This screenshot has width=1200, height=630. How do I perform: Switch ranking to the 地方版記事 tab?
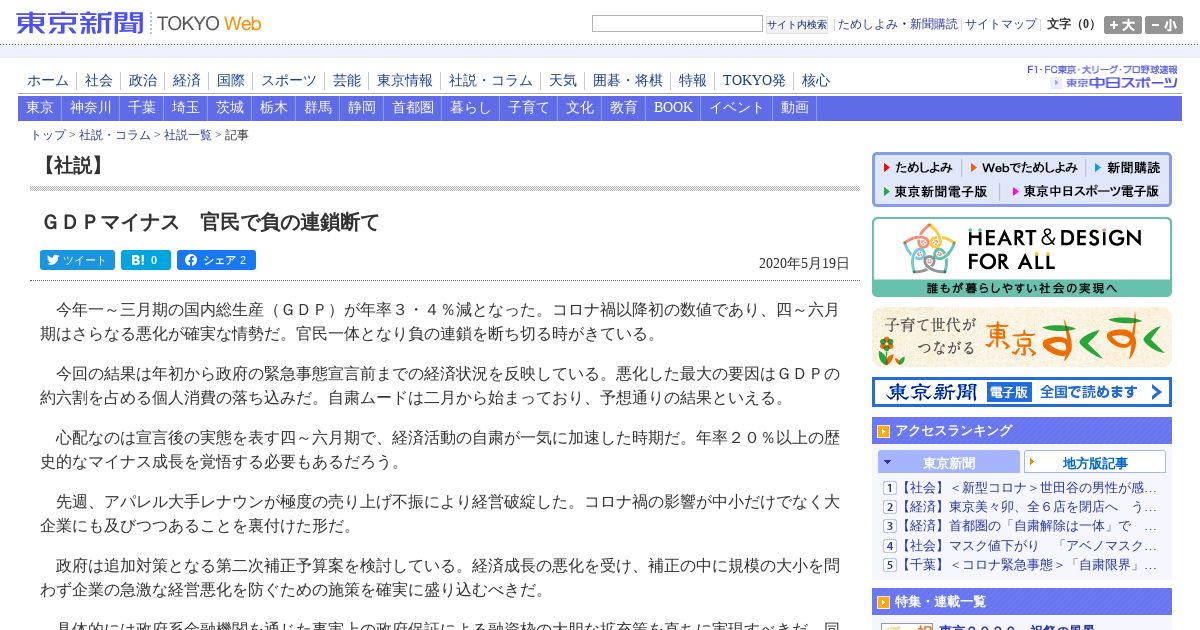[1095, 462]
